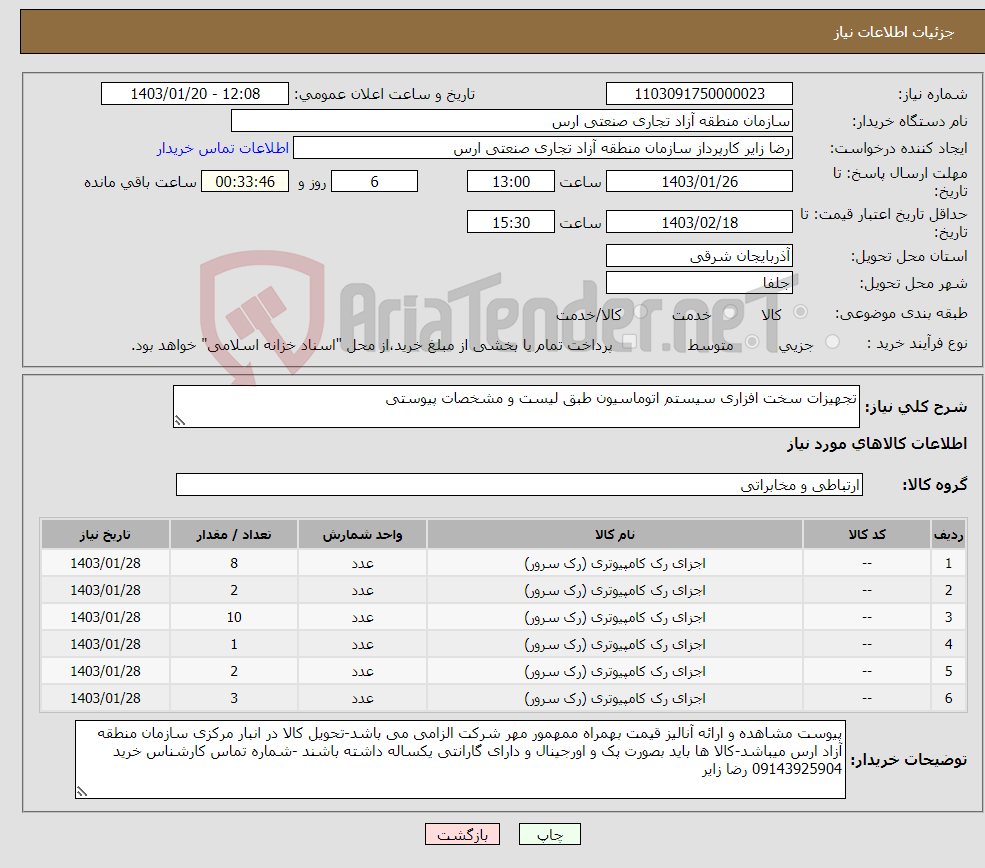Select the کالا radio button
This screenshot has width=985, height=868.
click(800, 312)
